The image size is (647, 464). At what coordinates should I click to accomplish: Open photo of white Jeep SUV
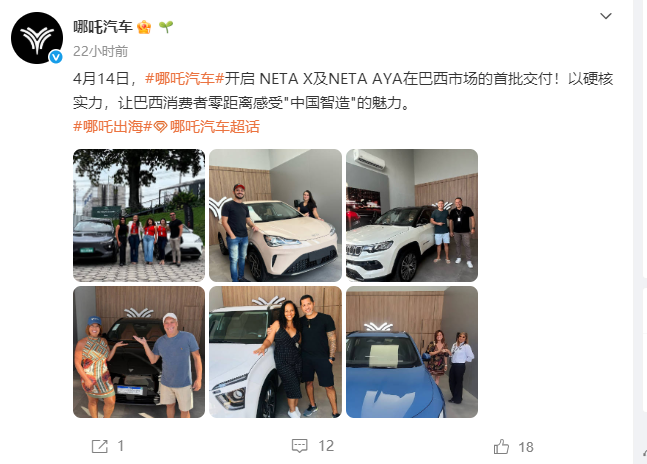[x=412, y=215]
